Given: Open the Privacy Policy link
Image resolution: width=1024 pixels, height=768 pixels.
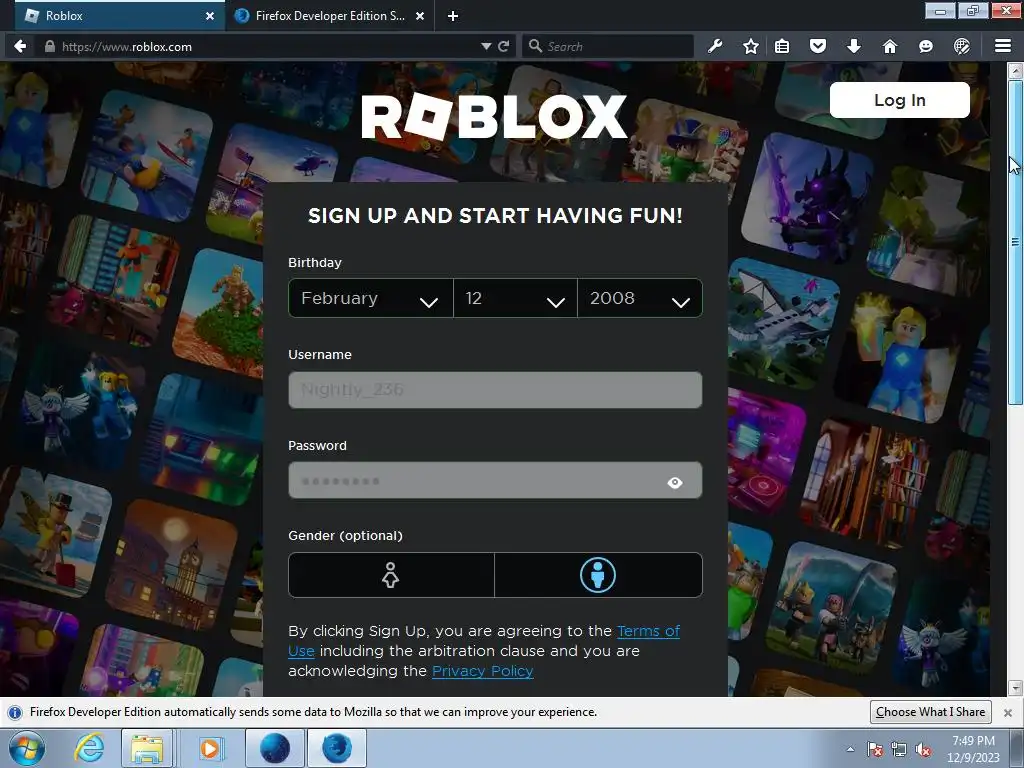Looking at the screenshot, I should 483,671.
